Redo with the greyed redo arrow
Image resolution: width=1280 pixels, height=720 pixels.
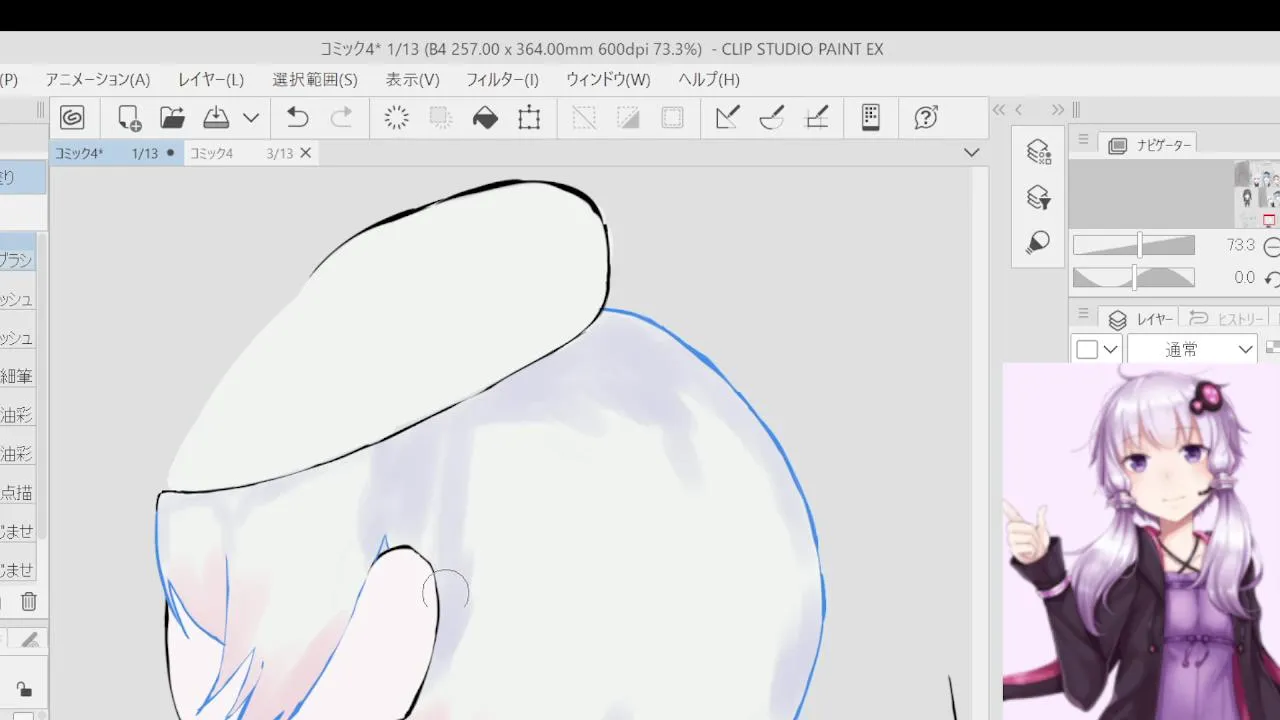(x=341, y=118)
